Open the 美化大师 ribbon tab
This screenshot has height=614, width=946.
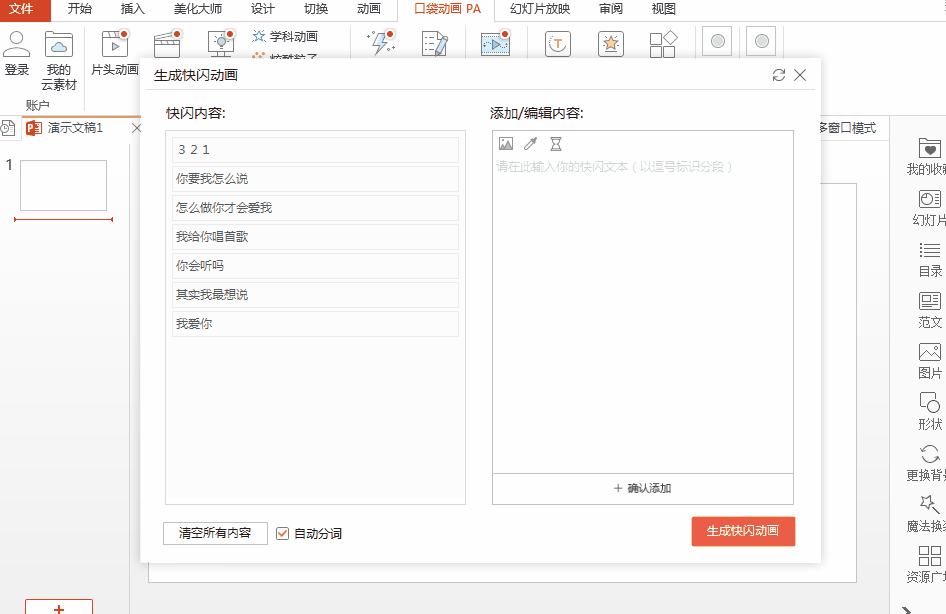198,9
